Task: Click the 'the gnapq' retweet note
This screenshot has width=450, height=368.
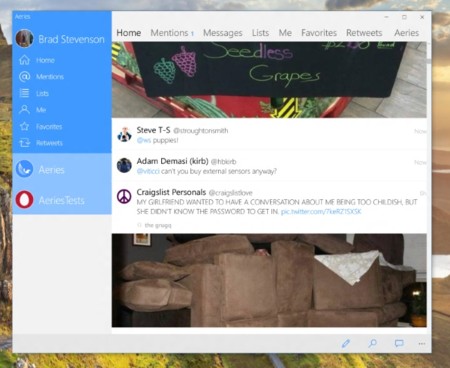Action: pos(158,225)
